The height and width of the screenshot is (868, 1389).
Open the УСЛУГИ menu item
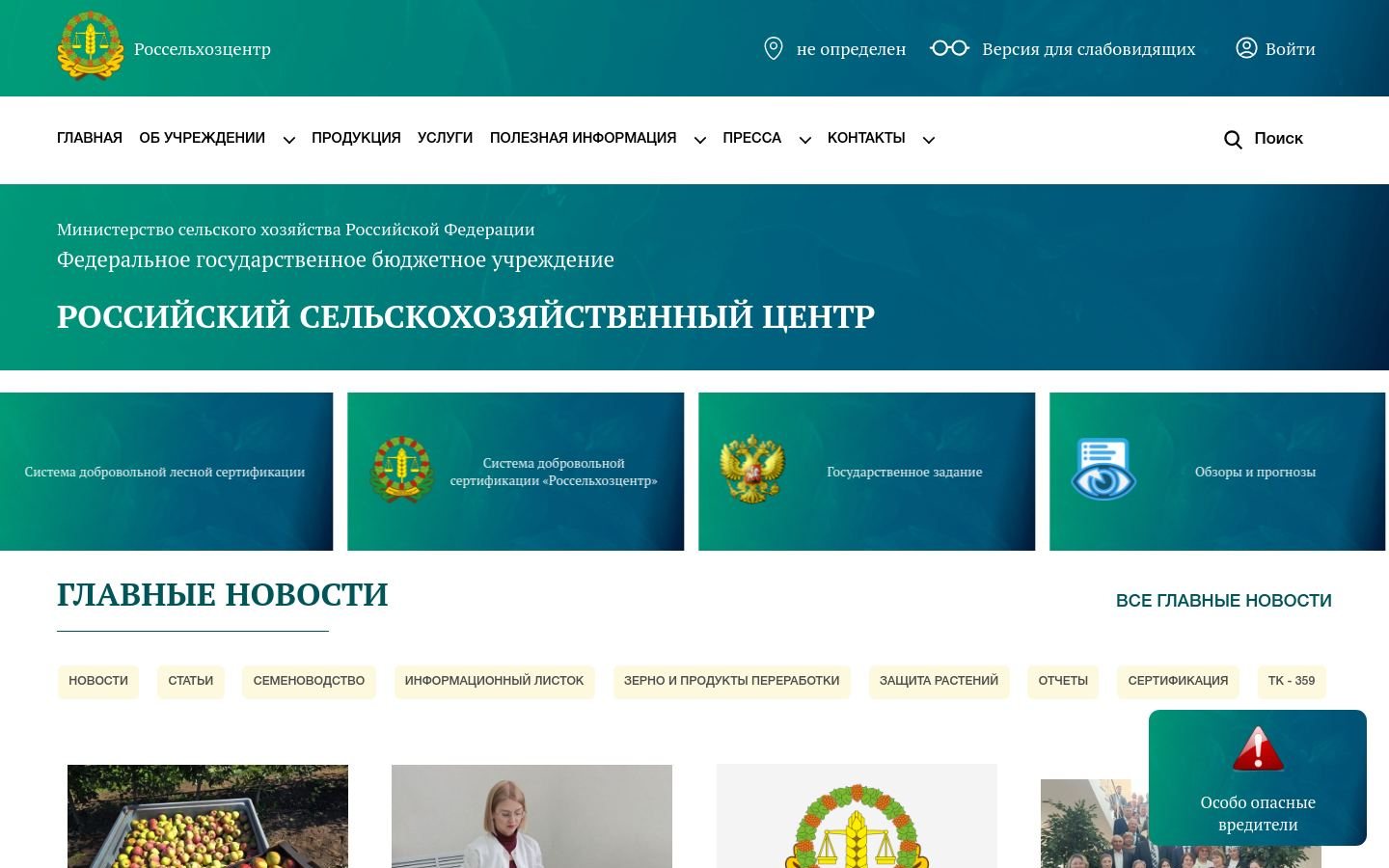(445, 138)
